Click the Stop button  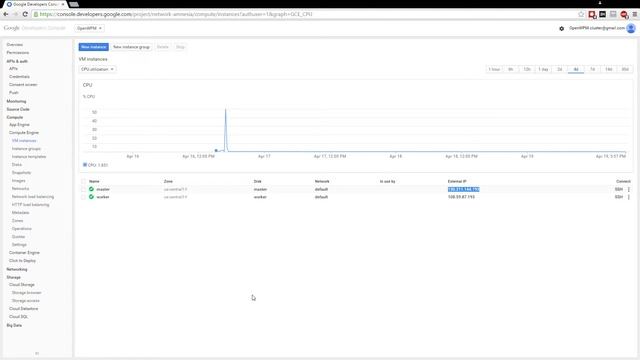[x=180, y=47]
